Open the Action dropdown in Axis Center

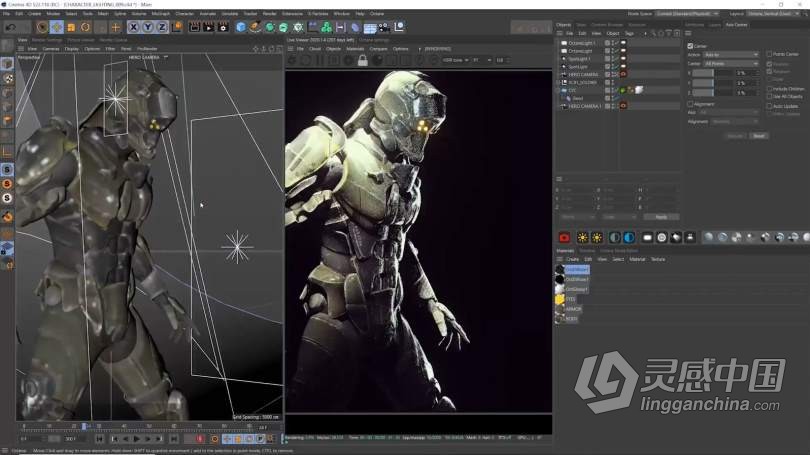tap(731, 54)
